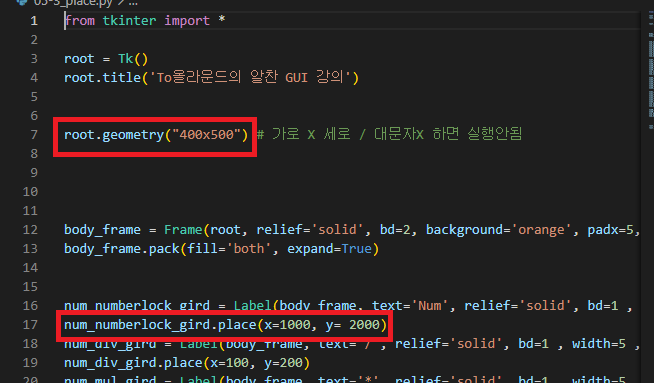The height and width of the screenshot is (383, 654).
Task: Click the 'GUI' word in the title string
Action: point(296,78)
